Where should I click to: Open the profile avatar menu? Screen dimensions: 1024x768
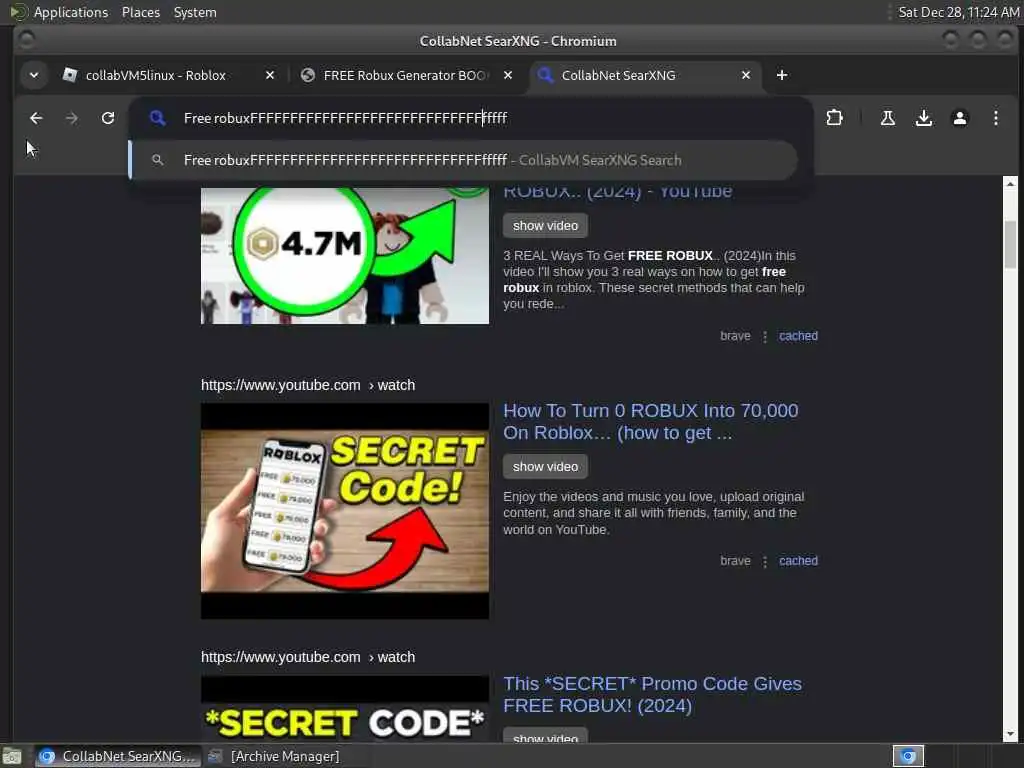[x=959, y=118]
